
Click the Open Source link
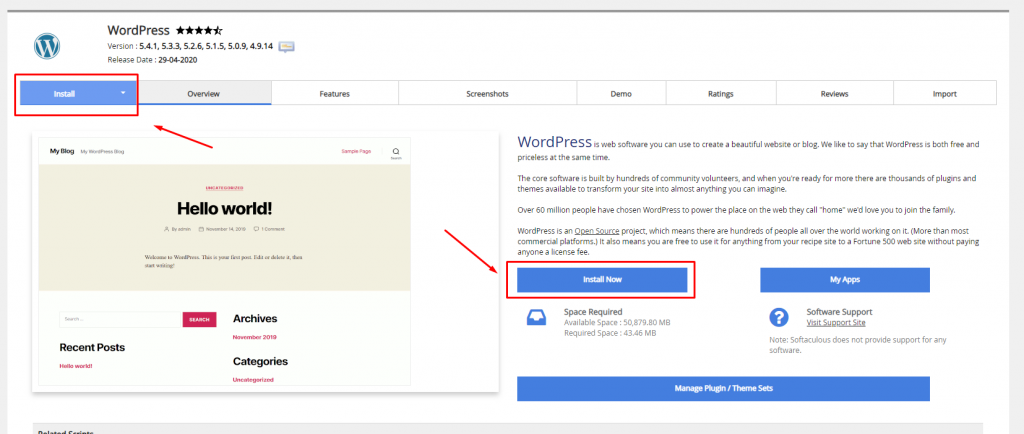point(598,231)
